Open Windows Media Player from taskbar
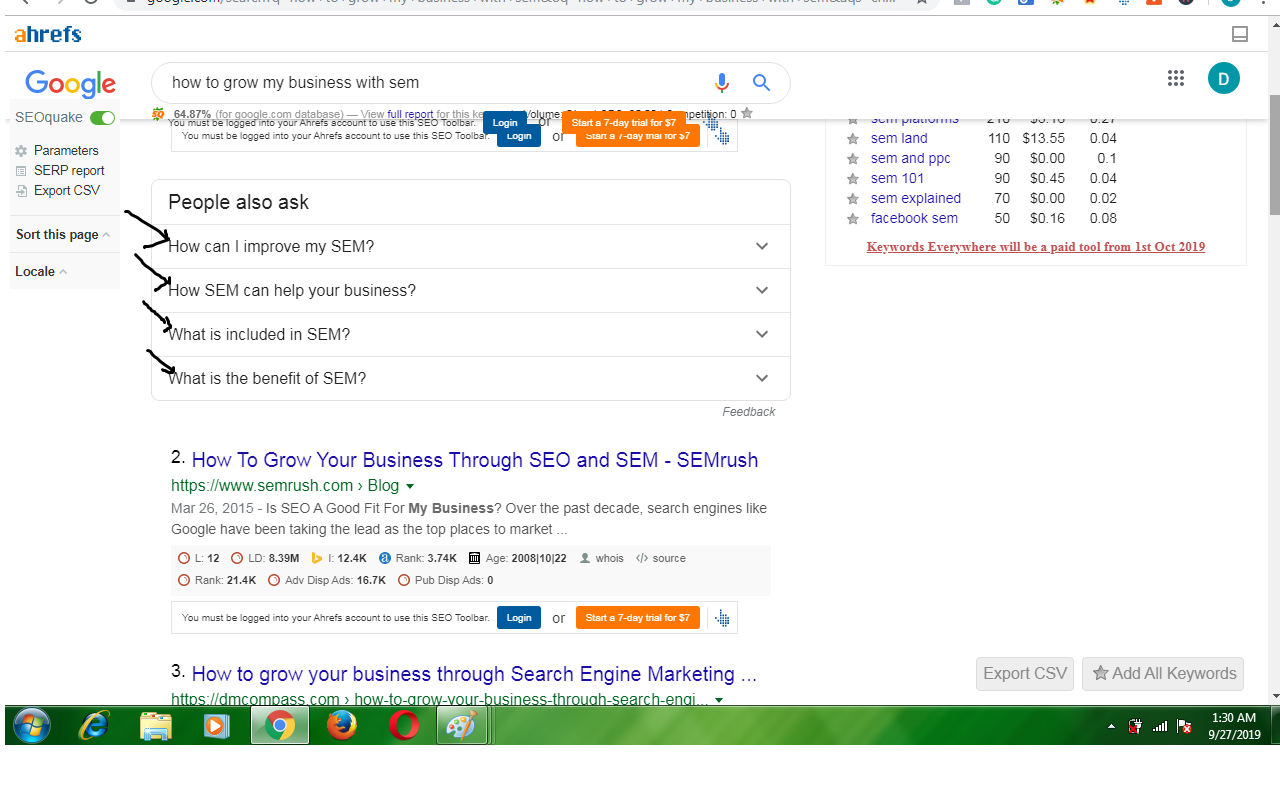Viewport: 1280px width, 800px height. (x=216, y=725)
